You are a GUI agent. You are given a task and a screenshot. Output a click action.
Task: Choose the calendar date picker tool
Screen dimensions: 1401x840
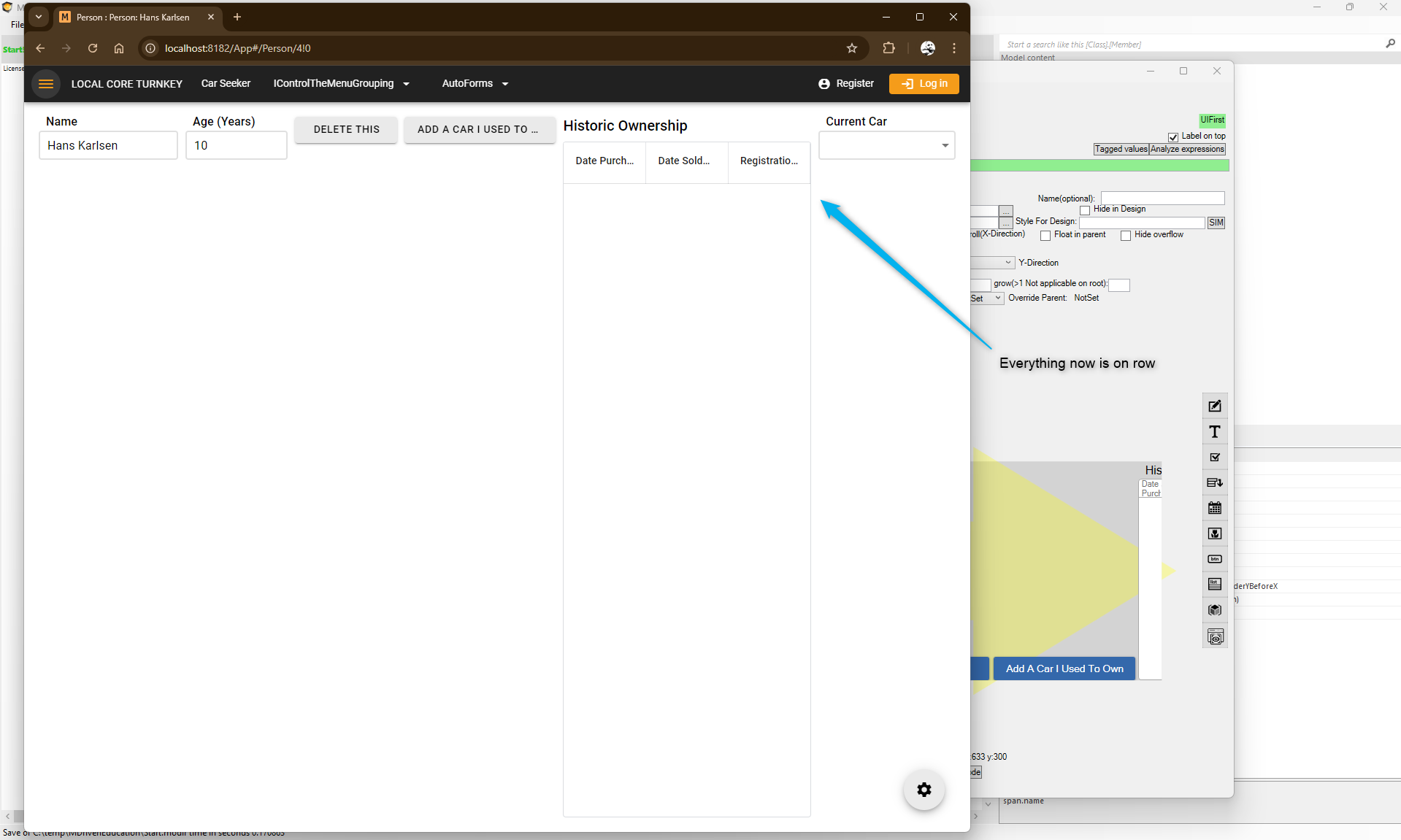tap(1215, 508)
